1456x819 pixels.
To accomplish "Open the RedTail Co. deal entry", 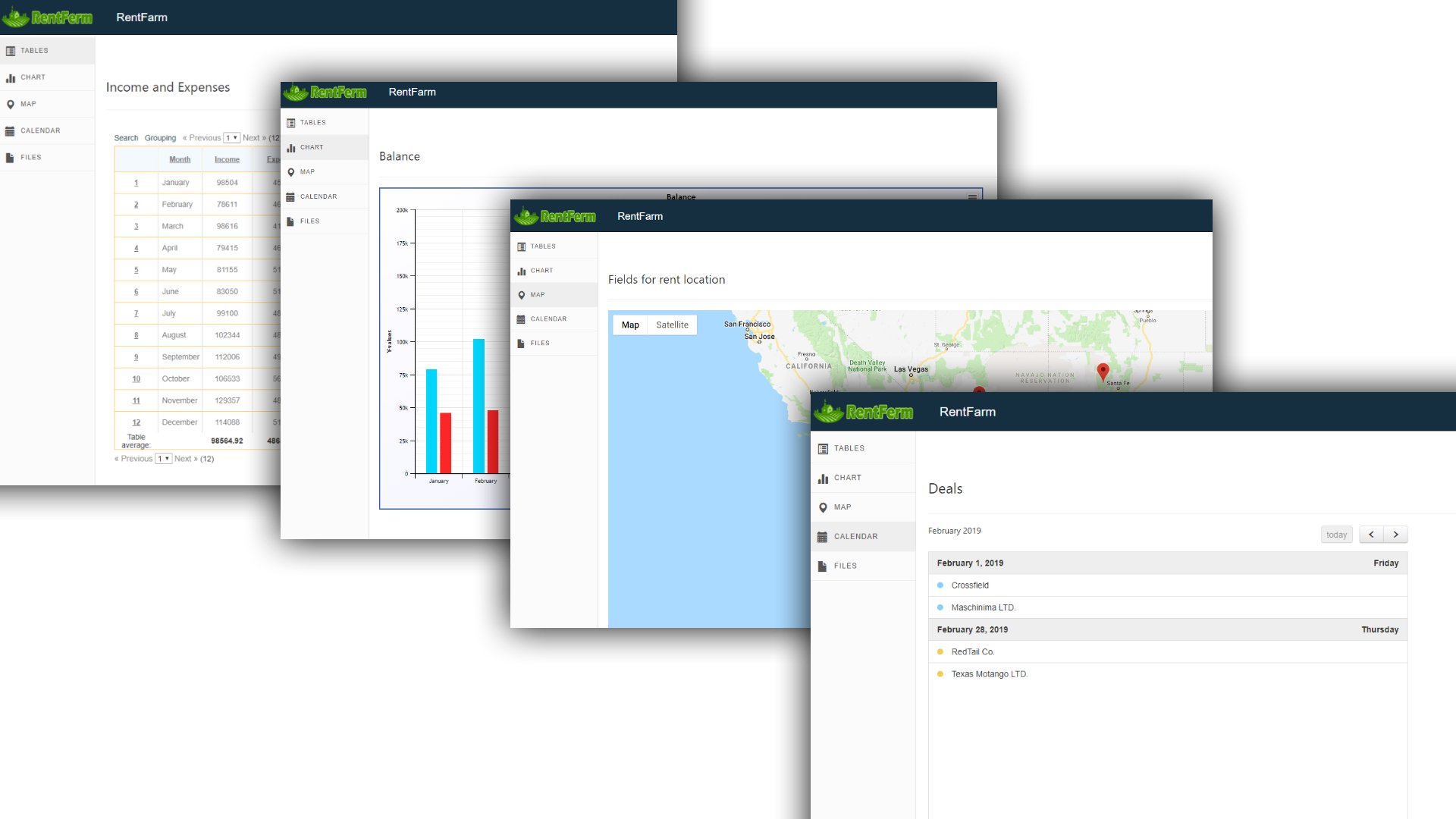I will (1168, 652).
